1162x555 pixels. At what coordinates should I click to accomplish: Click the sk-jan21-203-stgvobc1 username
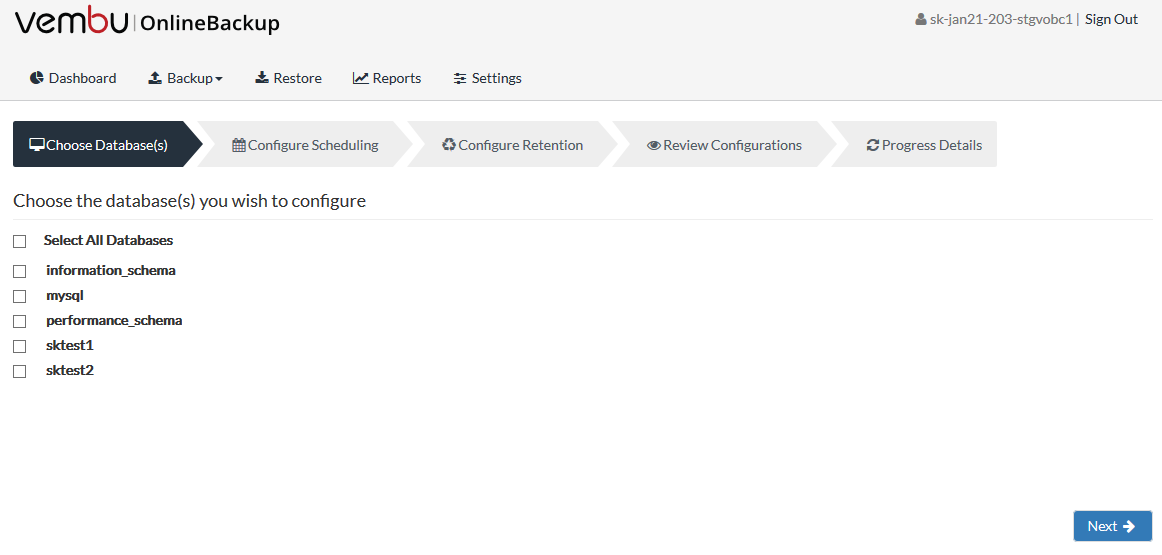click(1000, 19)
